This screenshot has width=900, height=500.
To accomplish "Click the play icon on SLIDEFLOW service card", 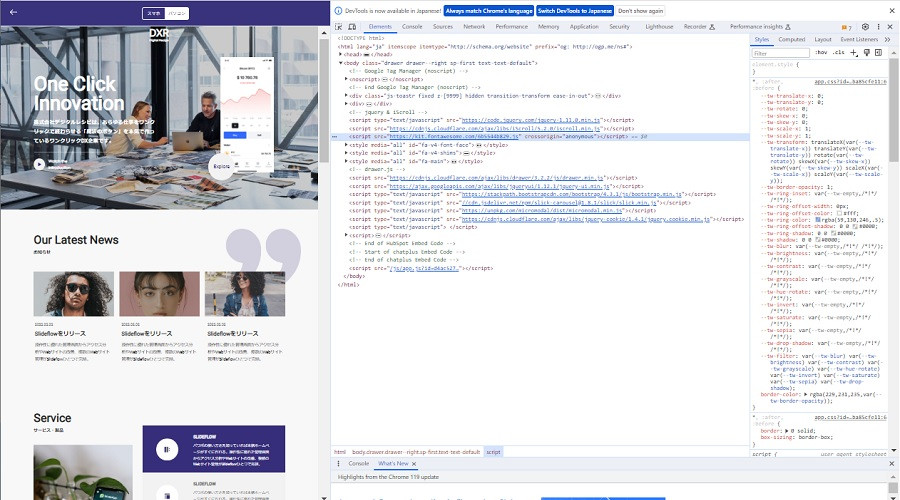I will pyautogui.click(x=167, y=449).
